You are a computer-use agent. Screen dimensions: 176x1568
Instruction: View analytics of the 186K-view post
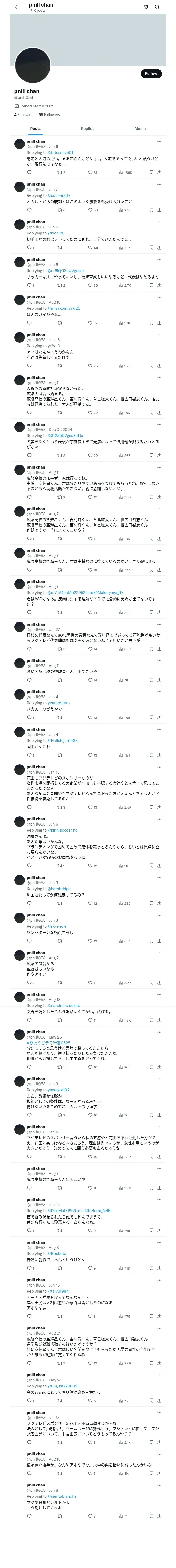[x=126, y=172]
